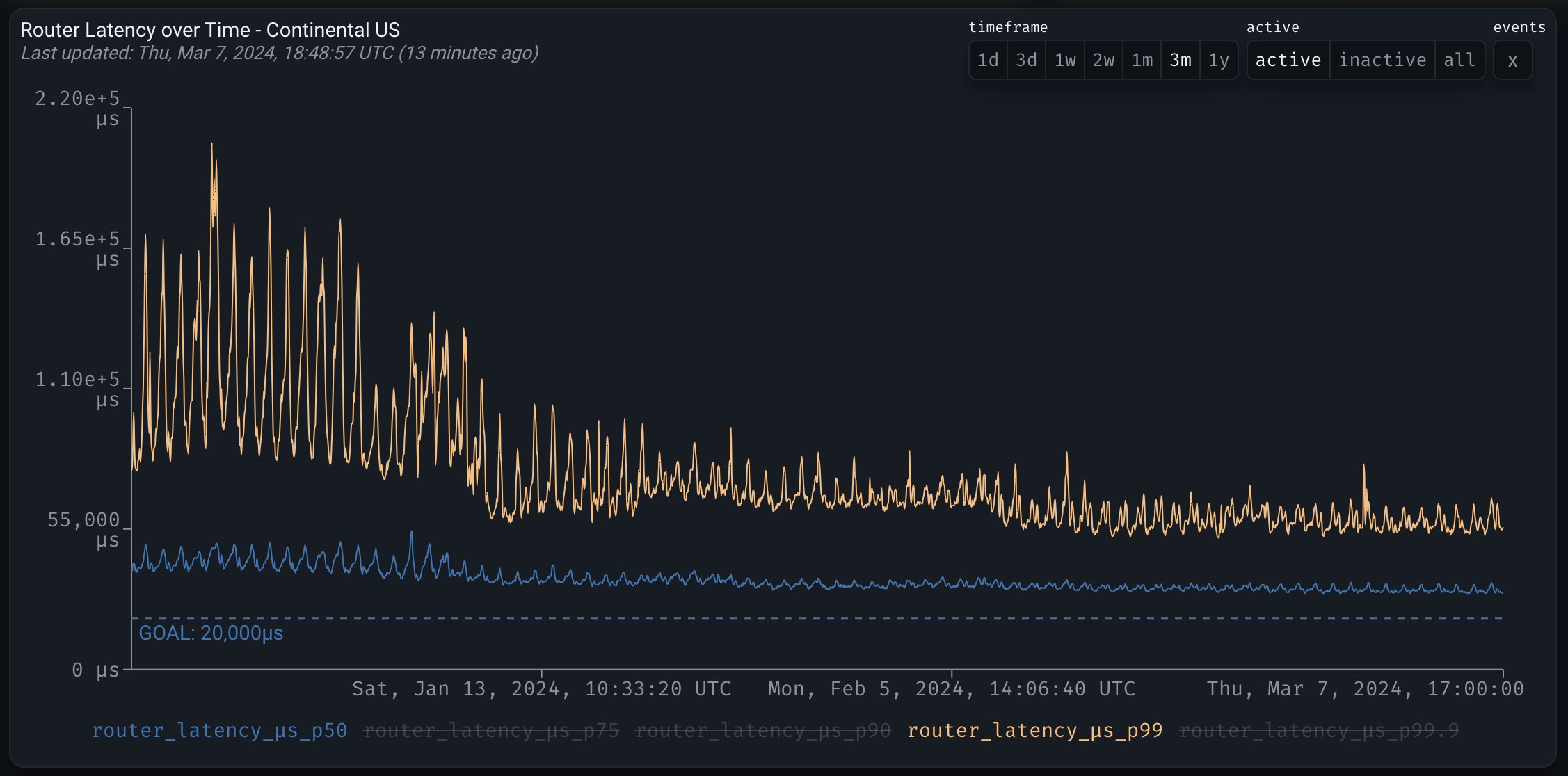Click the Mon, Feb 5 axis label

(x=951, y=689)
